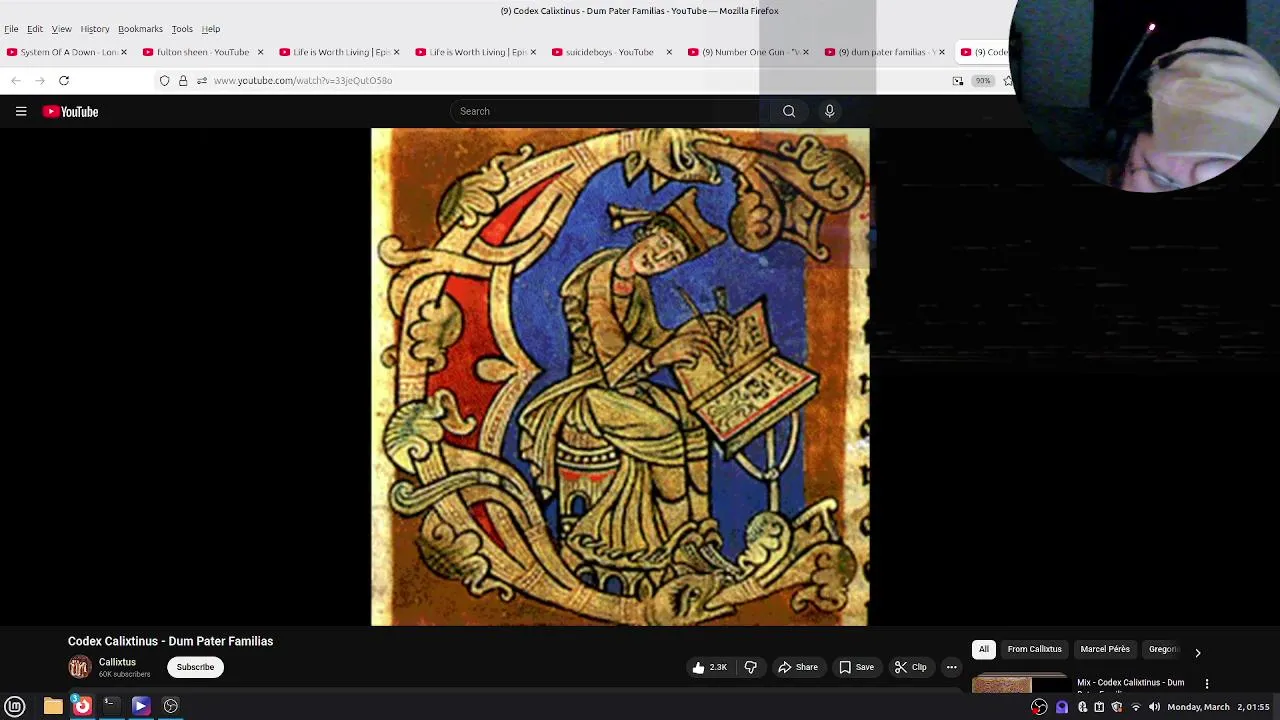Close the Number One Gun tab
The image size is (1280, 720).
(805, 52)
